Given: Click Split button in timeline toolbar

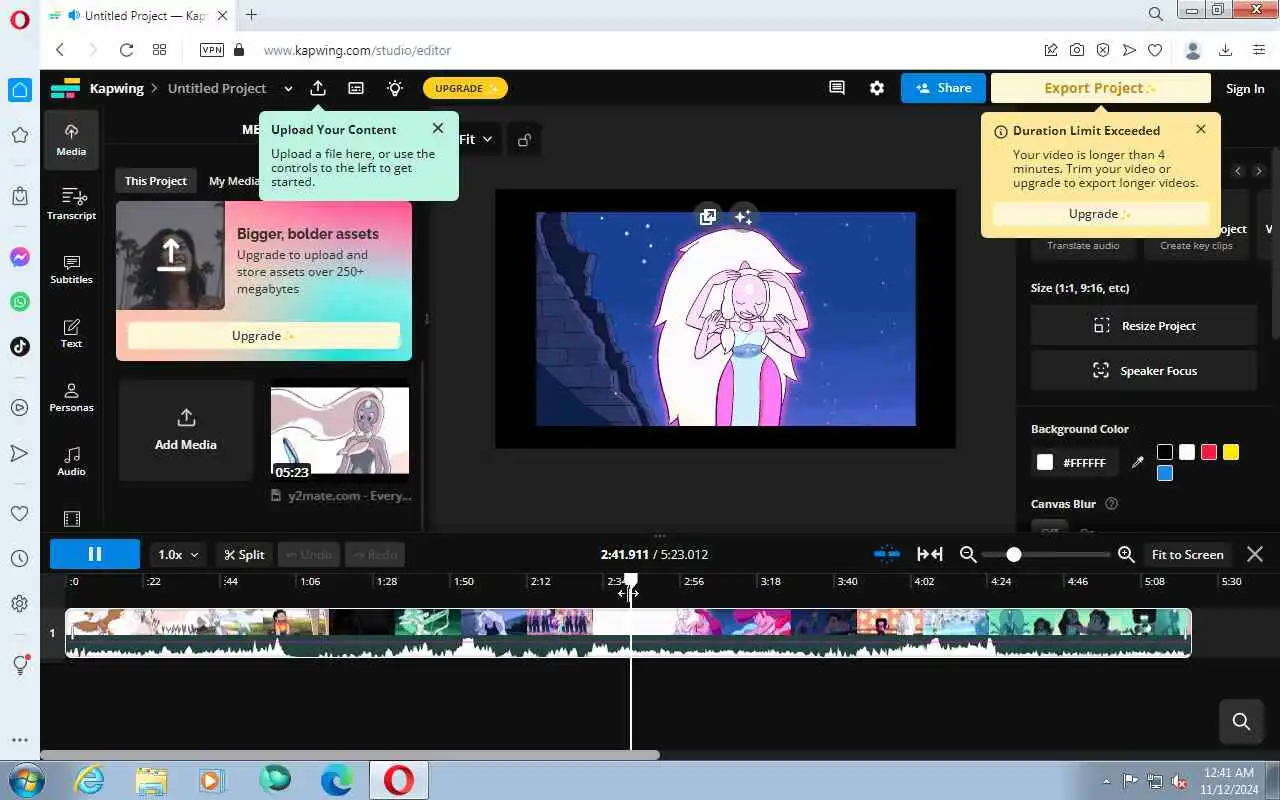Looking at the screenshot, I should pyautogui.click(x=245, y=554).
